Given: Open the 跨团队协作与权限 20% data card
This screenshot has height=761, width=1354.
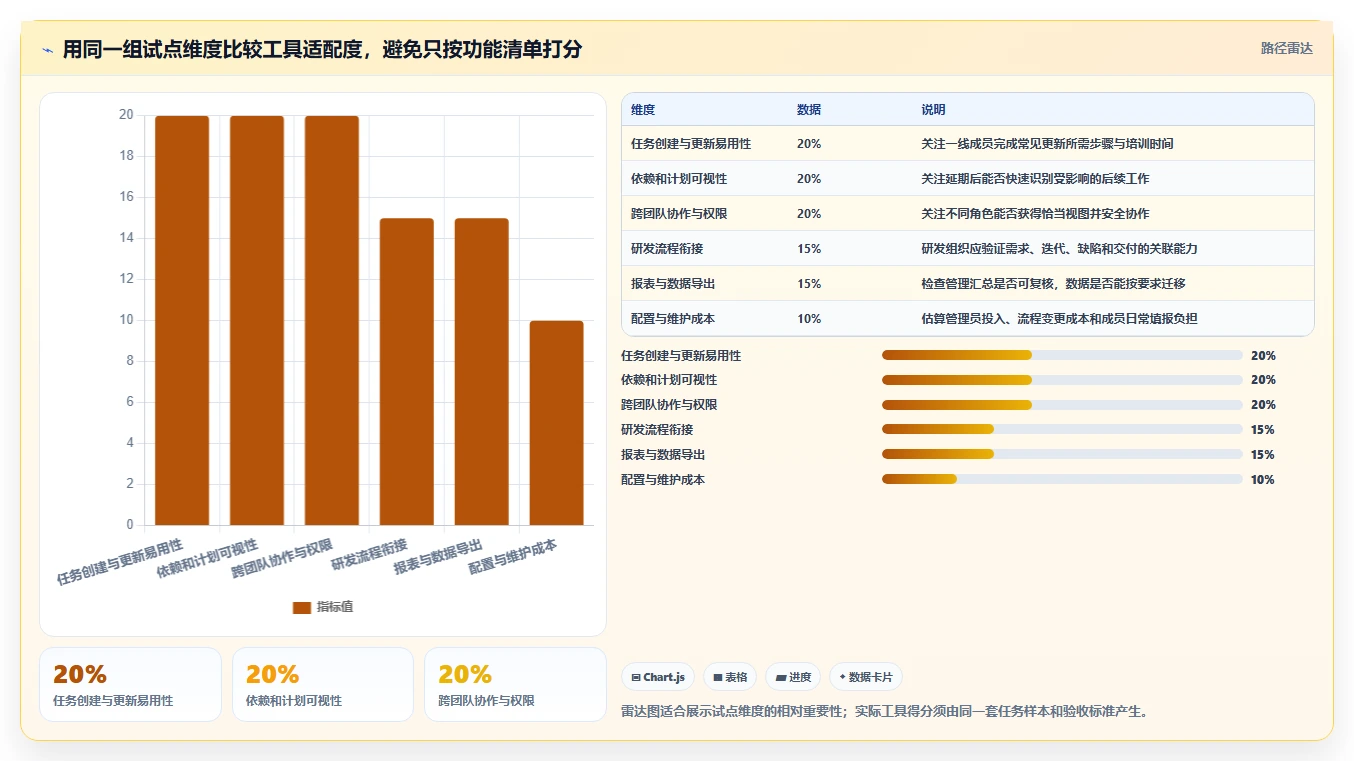Looking at the screenshot, I should coord(515,684).
